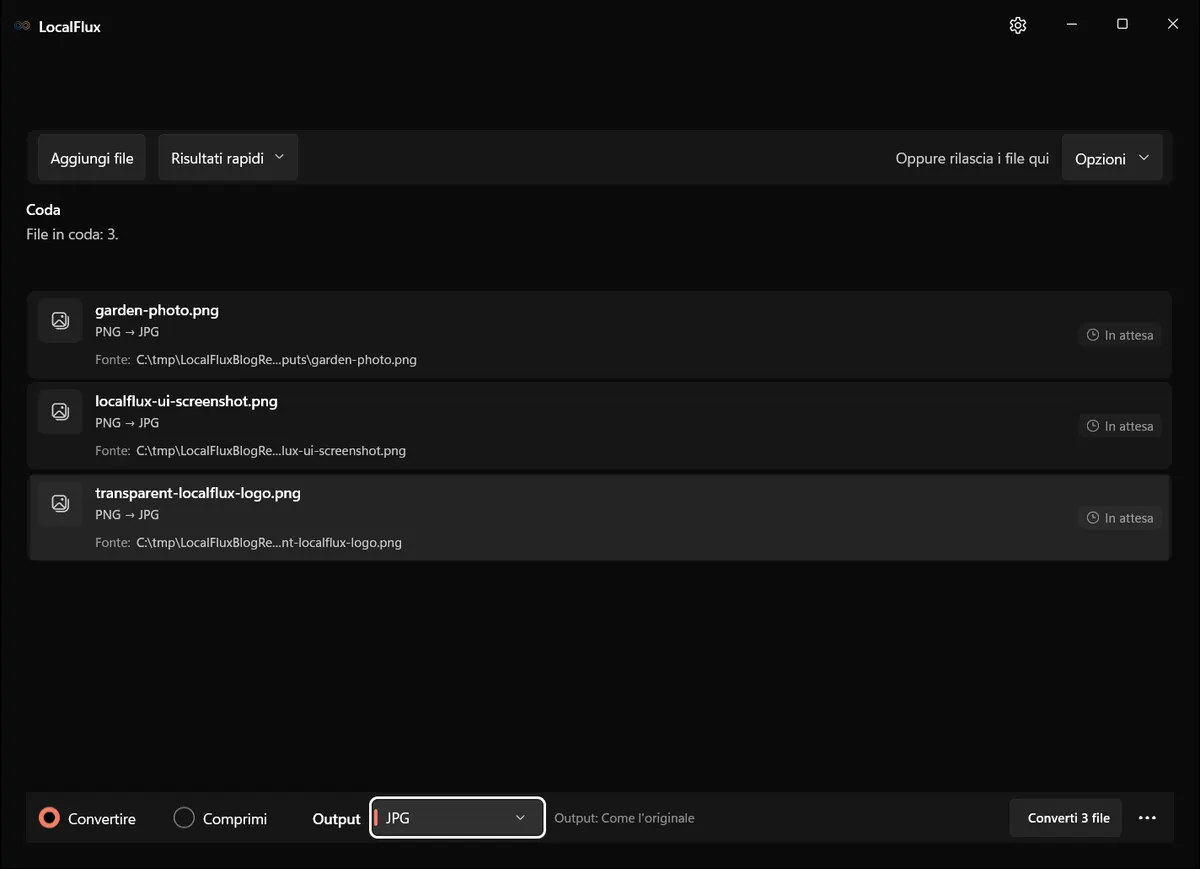Viewport: 1200px width, 869px height.
Task: Select the localflux-ui-screenshot.png file name
Action: [x=186, y=401]
